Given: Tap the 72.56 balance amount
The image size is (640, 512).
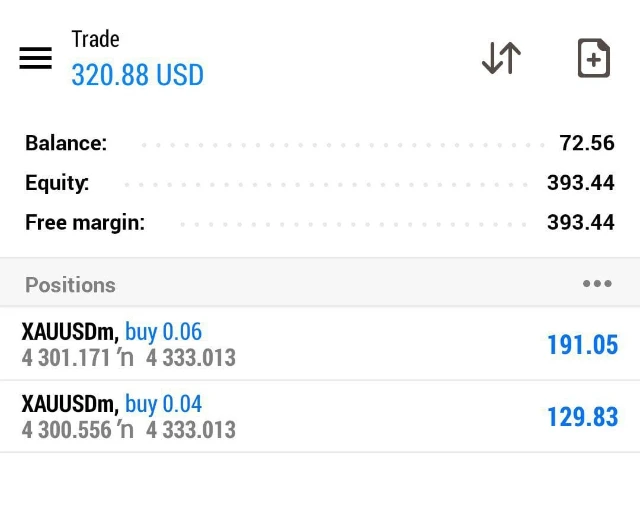Looking at the screenshot, I should click(x=587, y=143).
